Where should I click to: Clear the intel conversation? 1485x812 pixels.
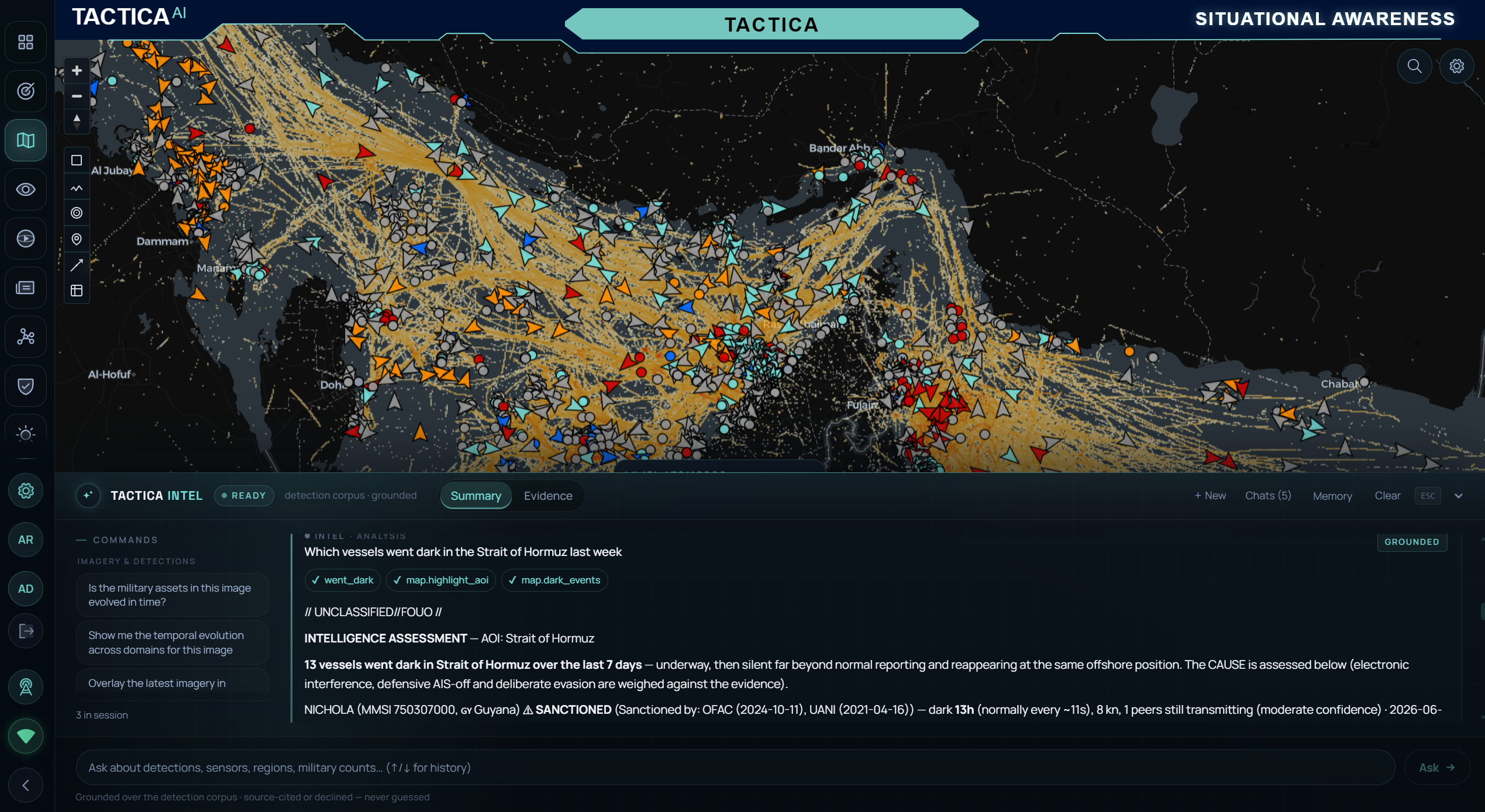1387,496
